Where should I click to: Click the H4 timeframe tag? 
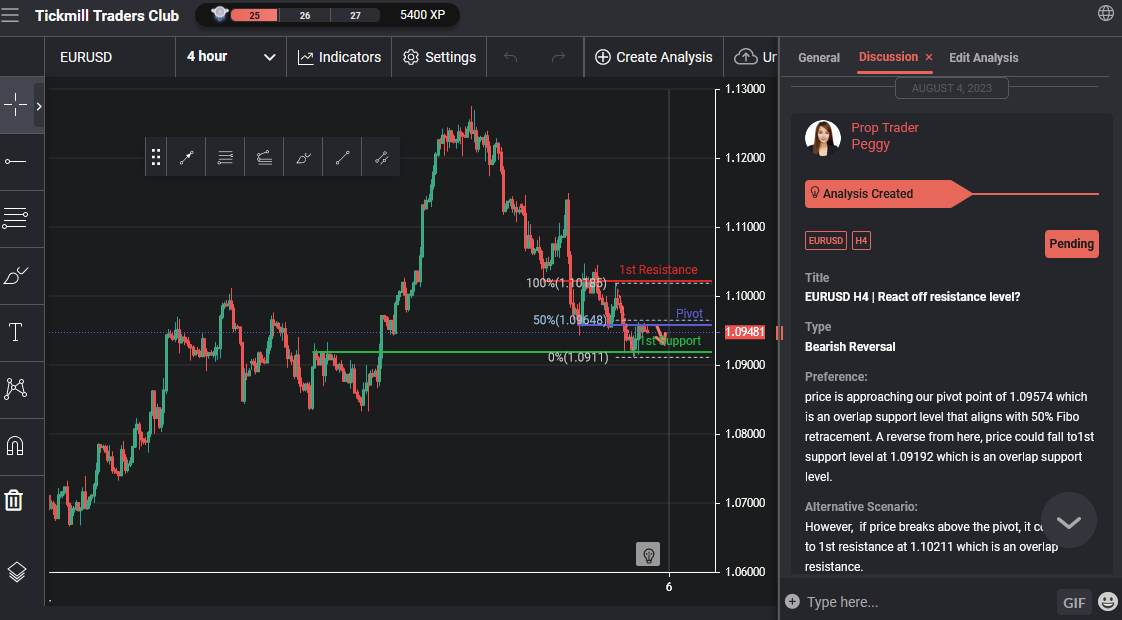coord(861,241)
